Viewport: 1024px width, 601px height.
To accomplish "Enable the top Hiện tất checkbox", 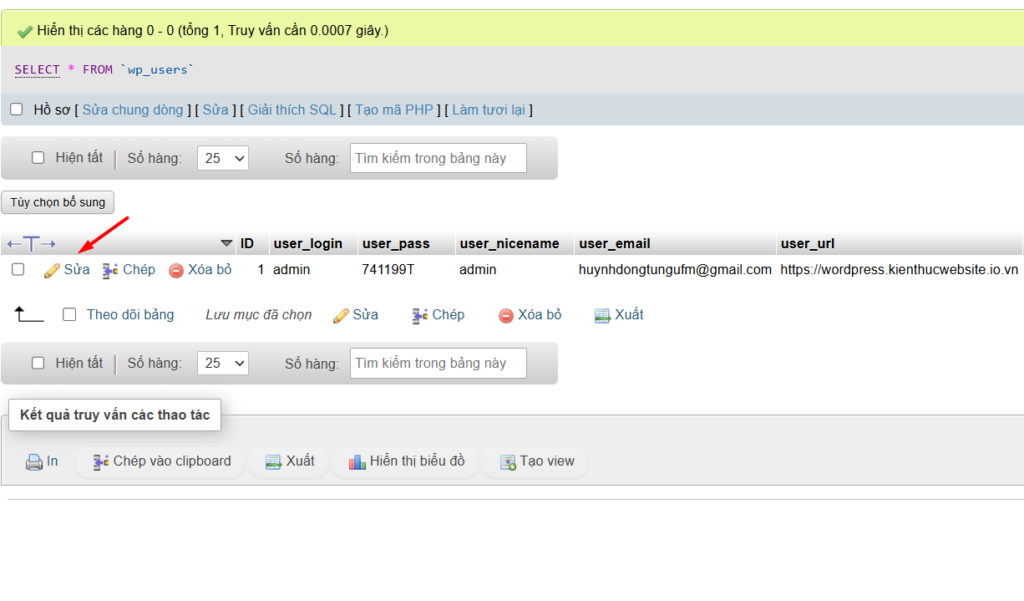I will tap(38, 157).
